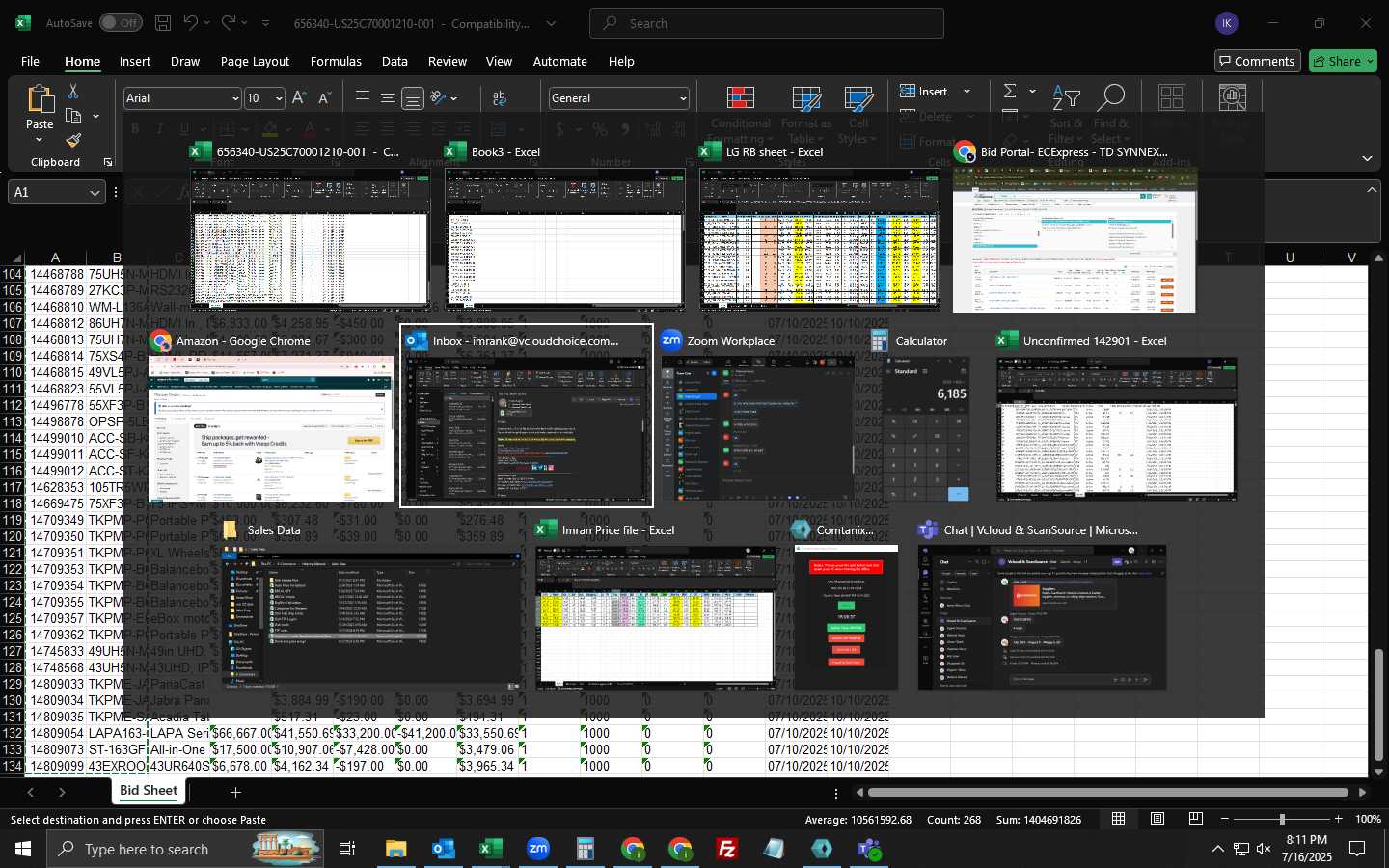1389x868 pixels.
Task: Open the Clipboard pane launcher
Action: click(107, 162)
